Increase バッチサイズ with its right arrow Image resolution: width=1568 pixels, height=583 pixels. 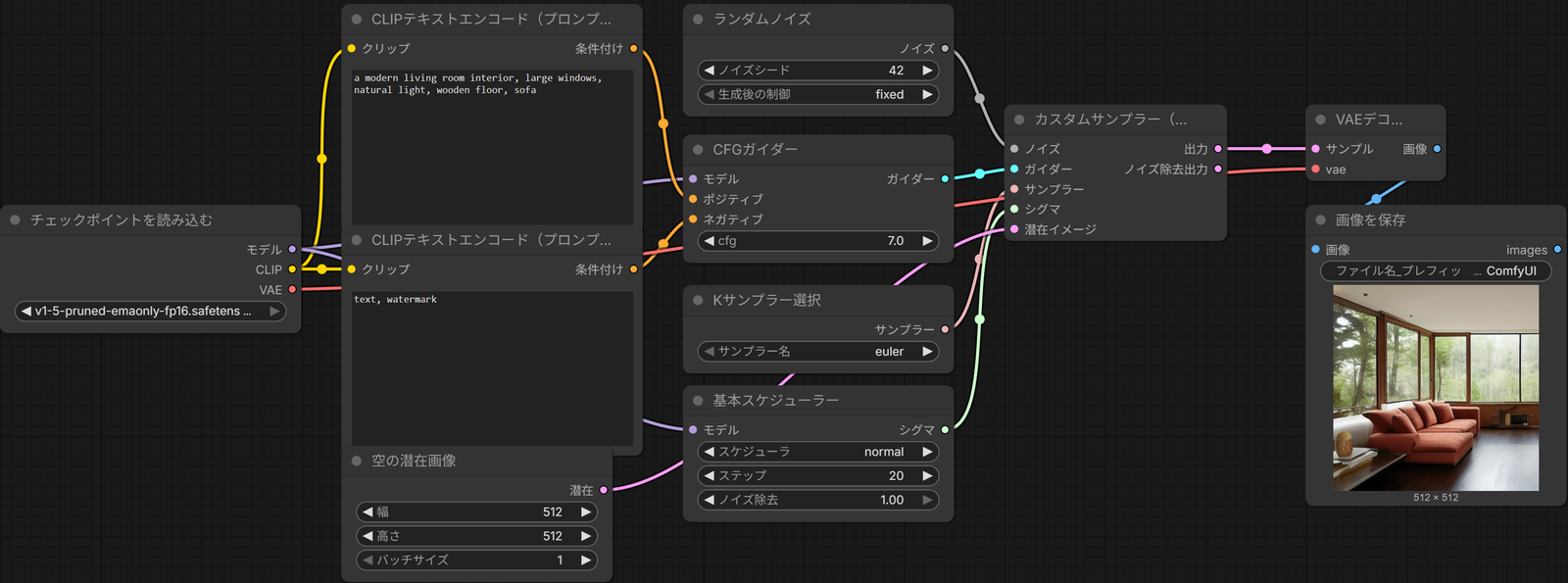pyautogui.click(x=586, y=560)
